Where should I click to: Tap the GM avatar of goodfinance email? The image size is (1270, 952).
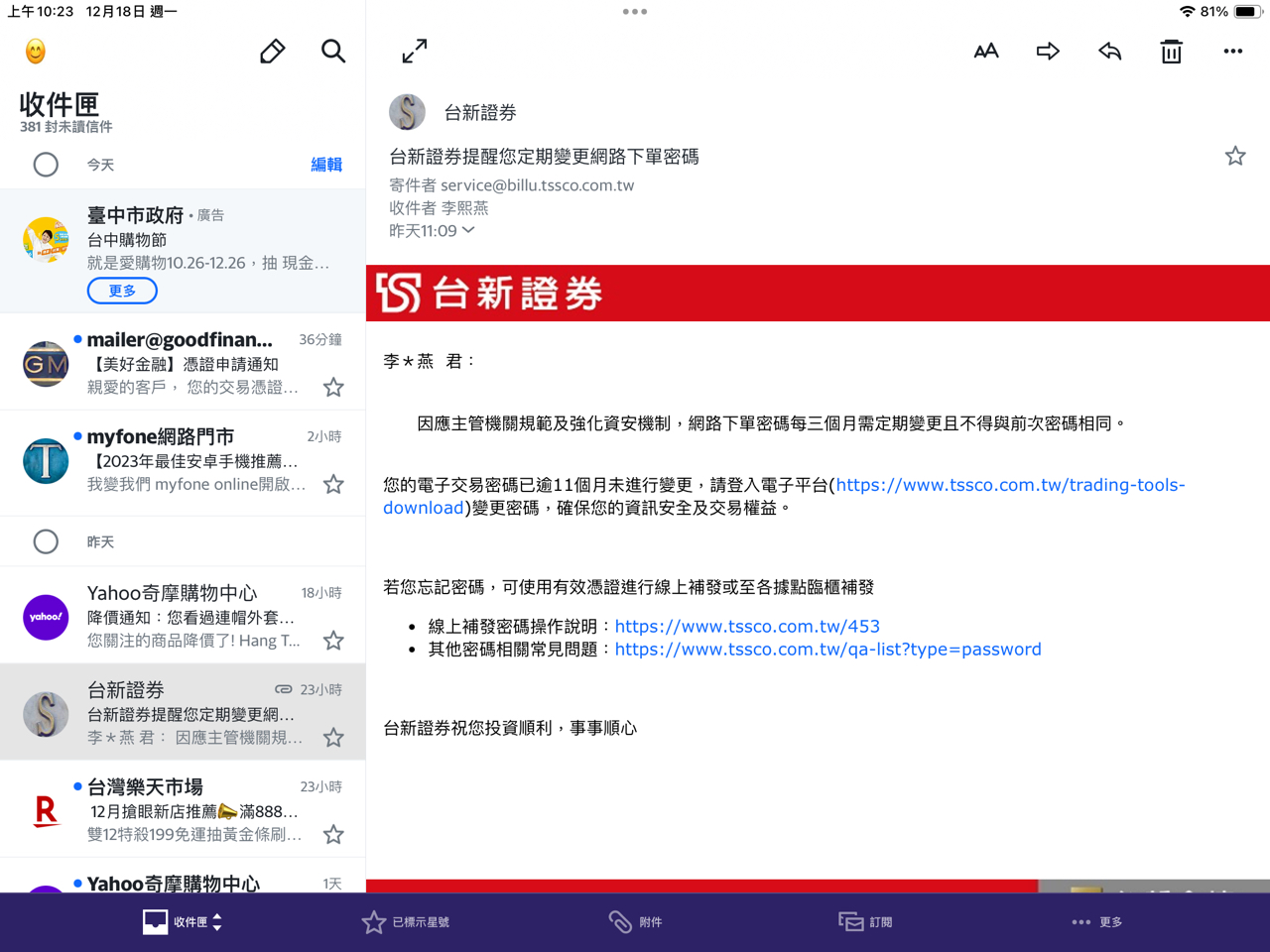click(x=46, y=364)
